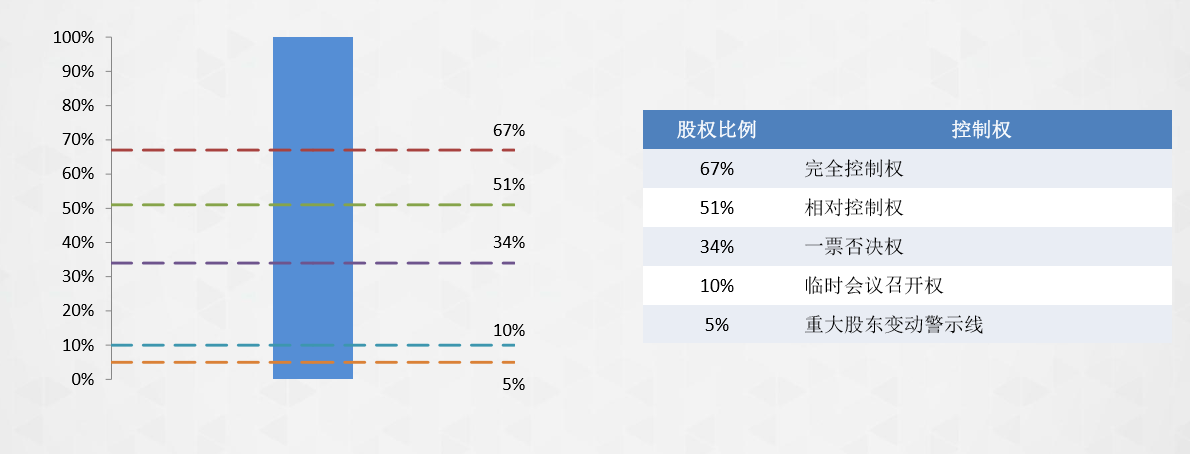Image resolution: width=1190 pixels, height=454 pixels.
Task: Click the 10% cell in table
Action: 716,286
